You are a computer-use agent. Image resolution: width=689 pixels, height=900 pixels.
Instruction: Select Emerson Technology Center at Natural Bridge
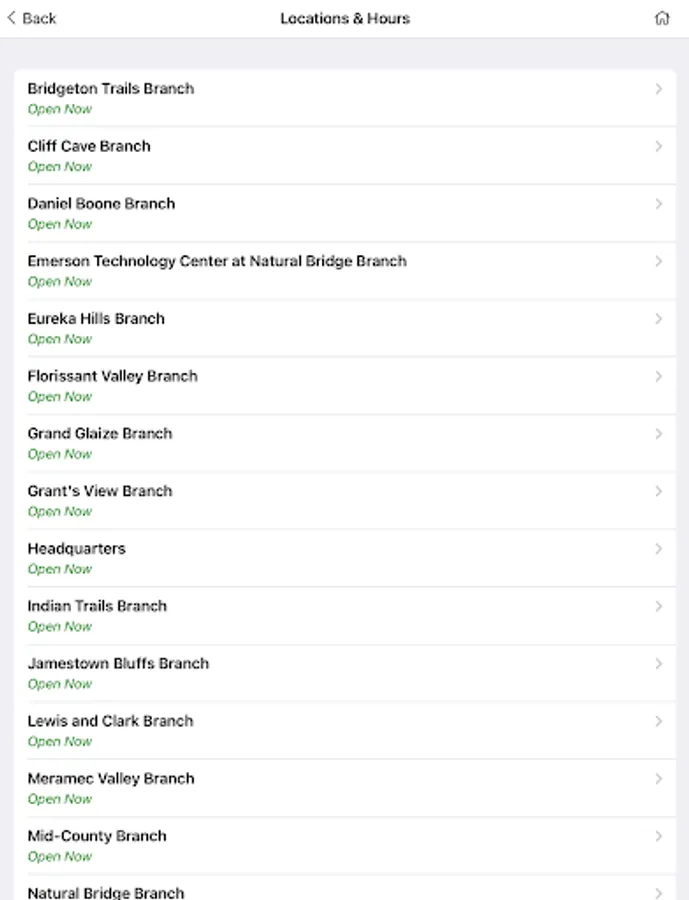(217, 261)
